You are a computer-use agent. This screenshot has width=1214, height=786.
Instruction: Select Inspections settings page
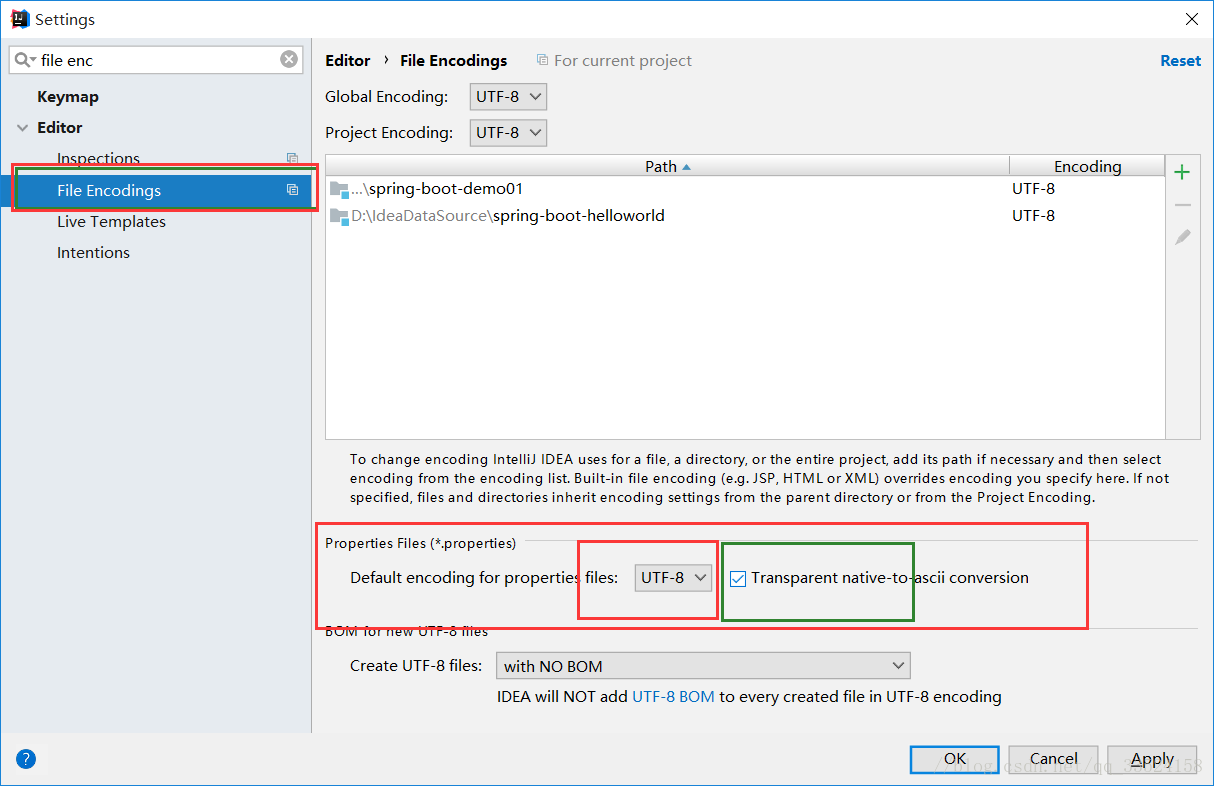[98, 159]
